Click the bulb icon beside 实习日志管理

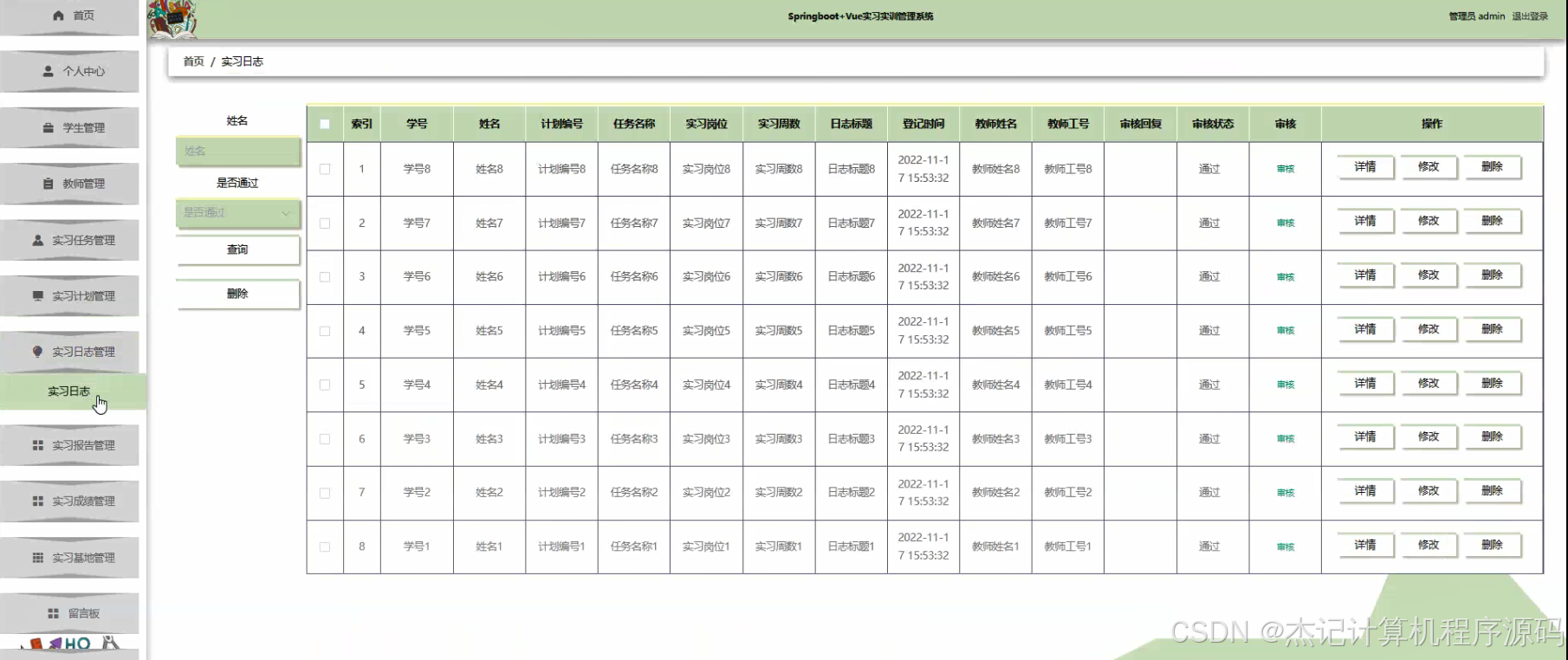[37, 352]
